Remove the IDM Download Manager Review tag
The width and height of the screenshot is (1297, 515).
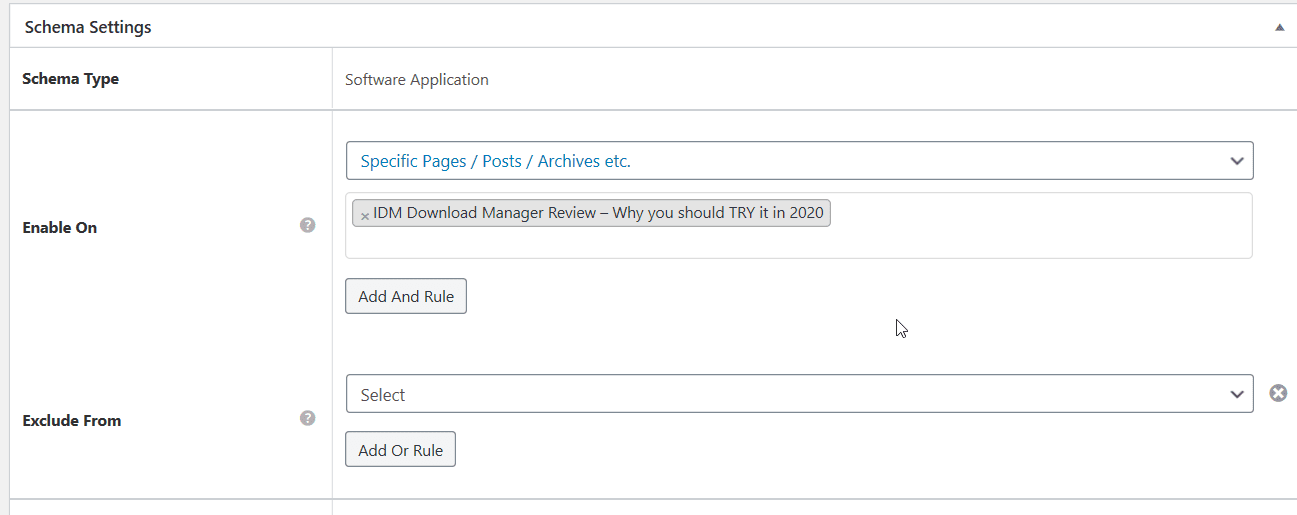(x=365, y=215)
